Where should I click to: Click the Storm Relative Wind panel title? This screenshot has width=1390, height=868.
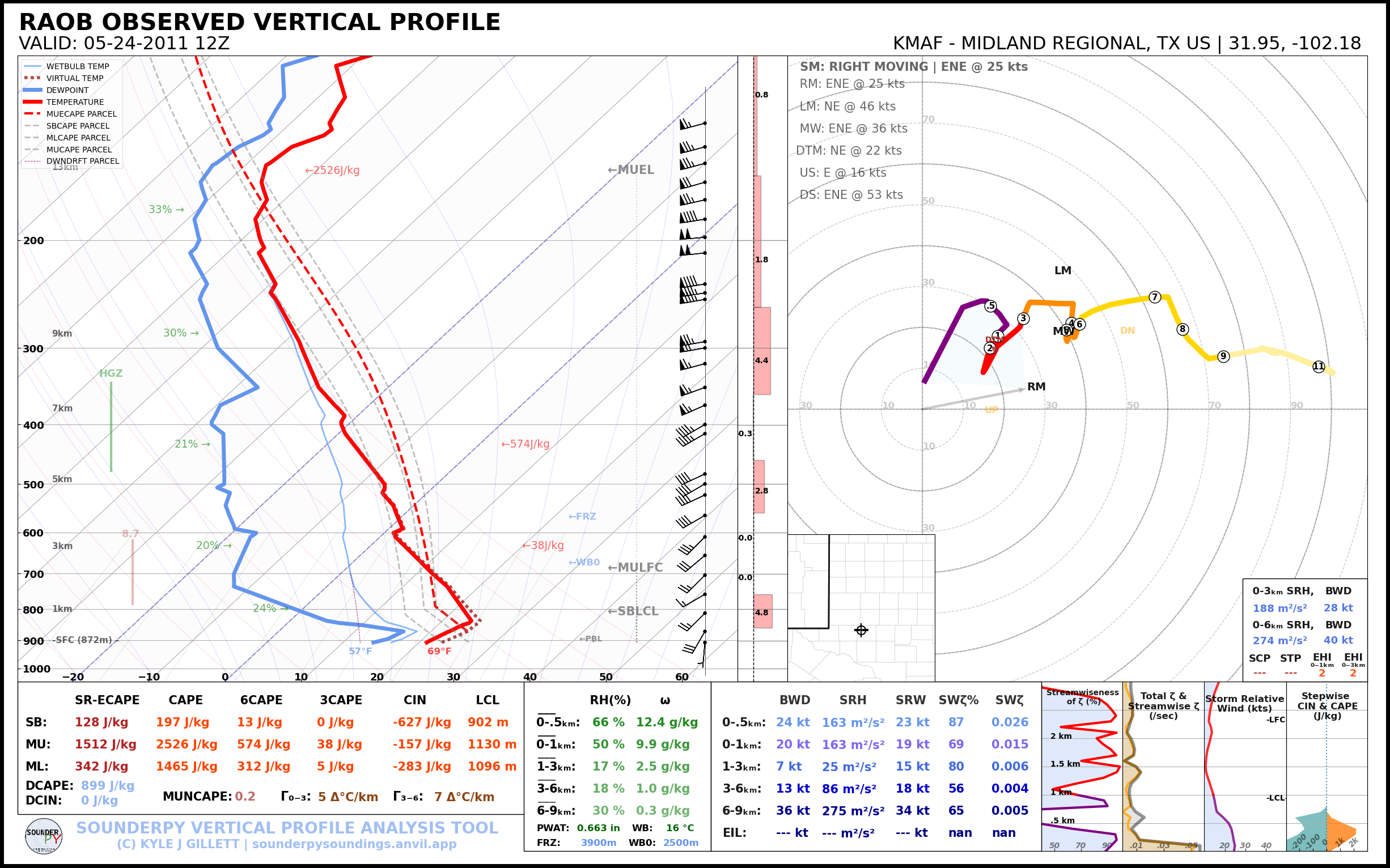pyautogui.click(x=1245, y=703)
